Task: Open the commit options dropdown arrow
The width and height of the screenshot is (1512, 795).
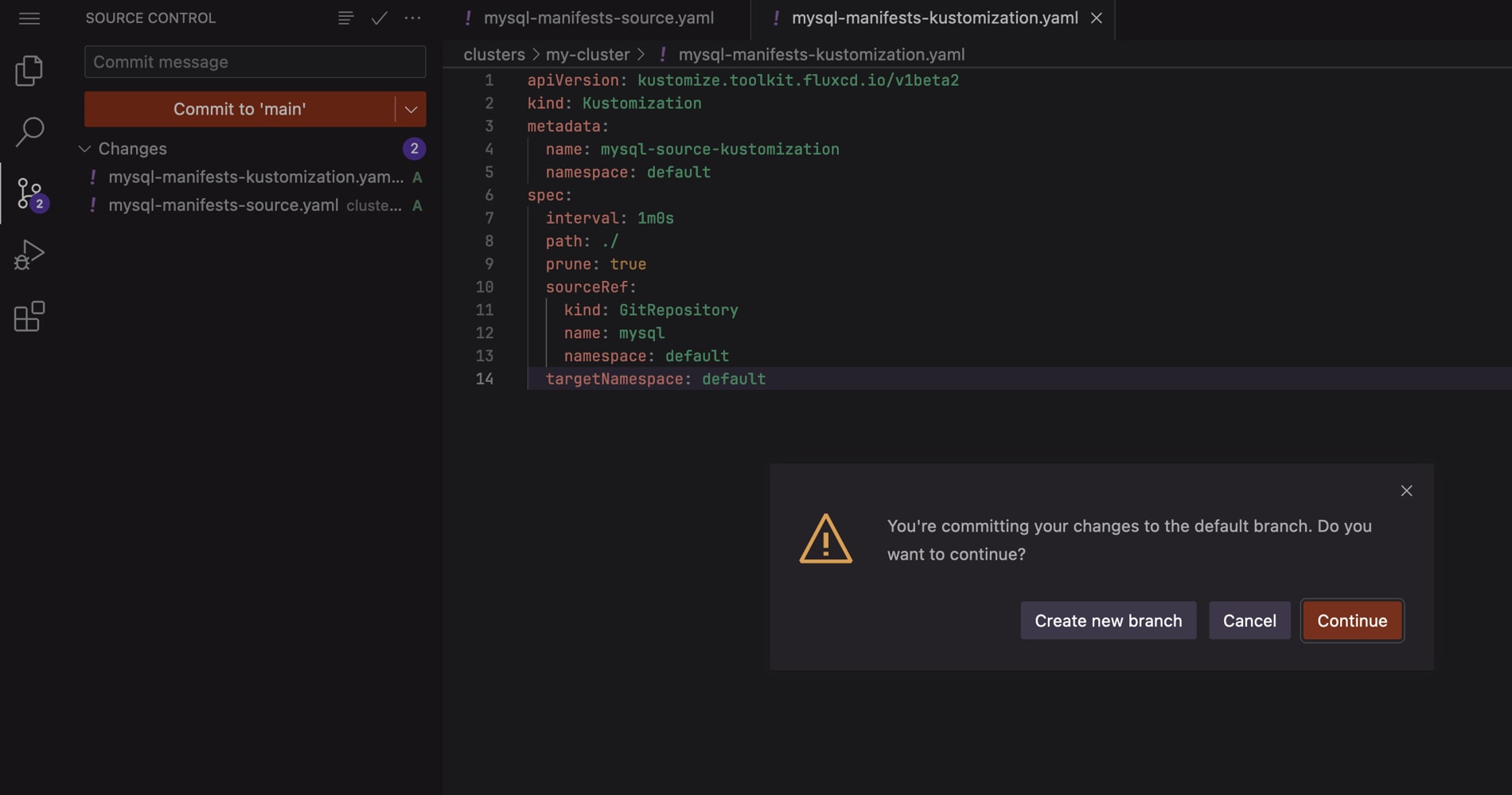Action: (411, 109)
